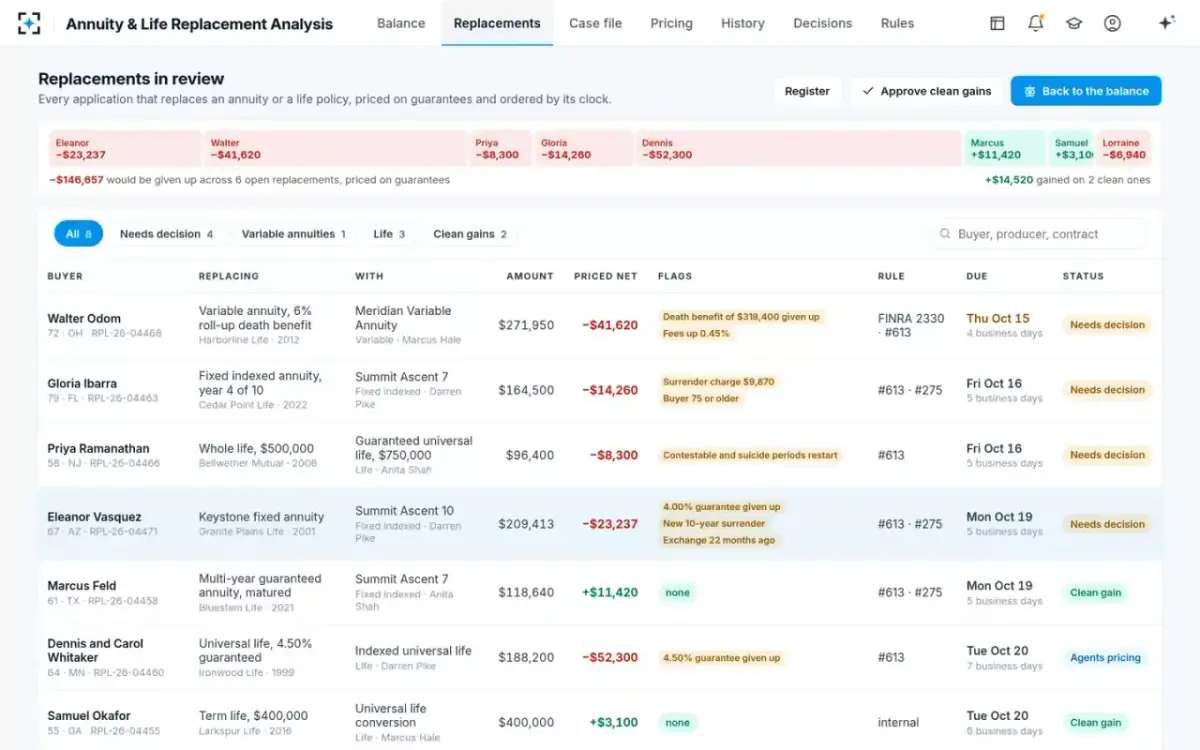Open Gloria Ibarra's row

tap(600, 390)
